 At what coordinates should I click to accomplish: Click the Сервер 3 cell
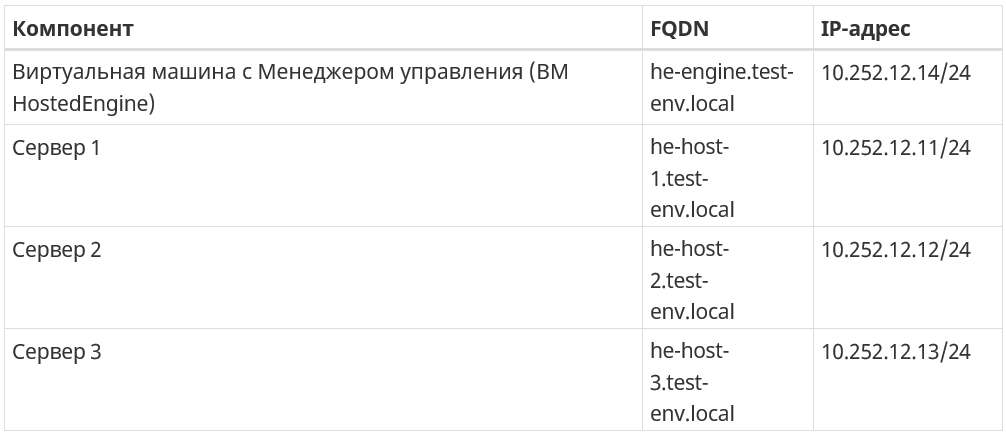323,379
